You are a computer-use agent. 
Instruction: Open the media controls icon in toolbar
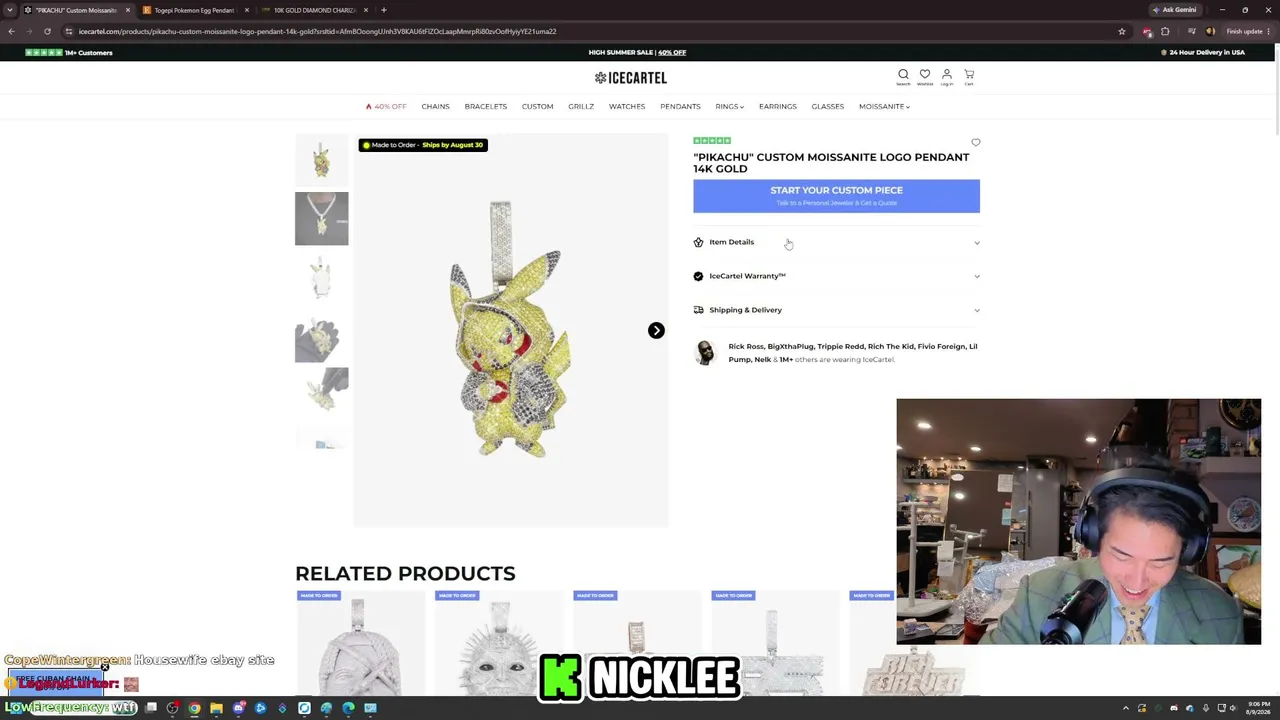point(1191,31)
